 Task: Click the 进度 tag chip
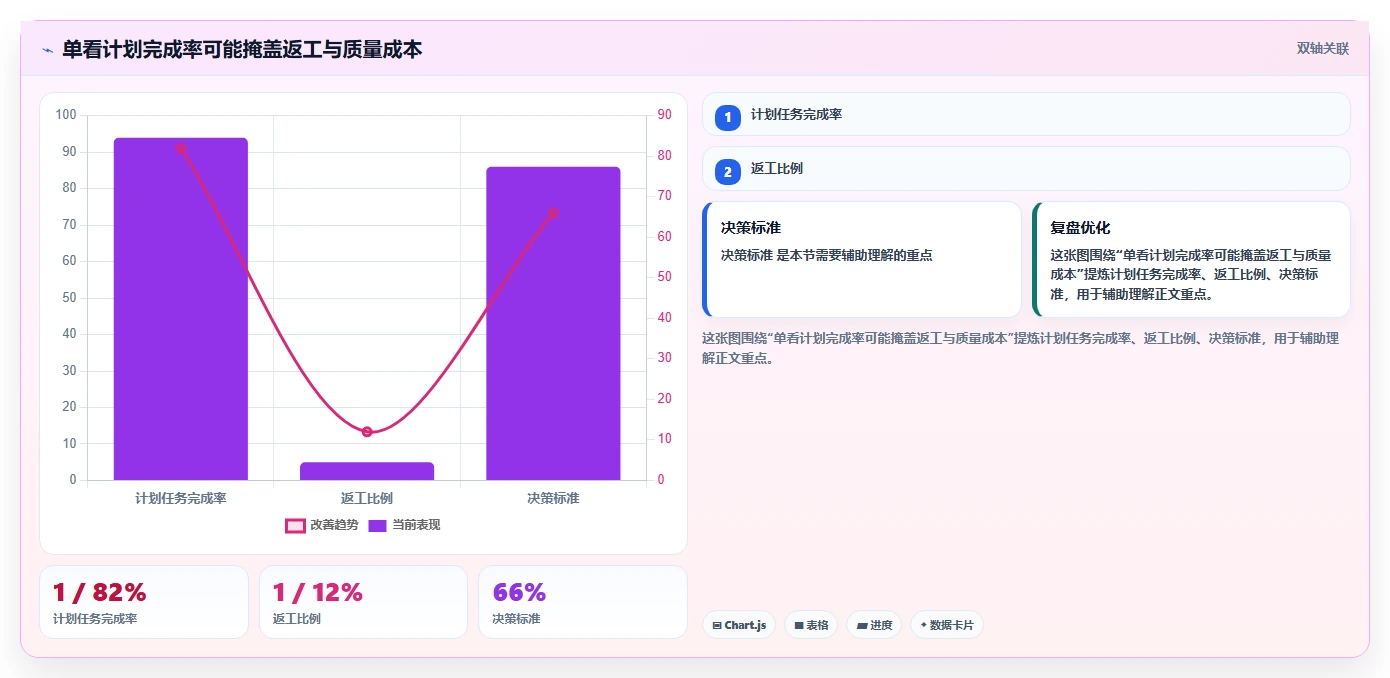click(x=874, y=625)
